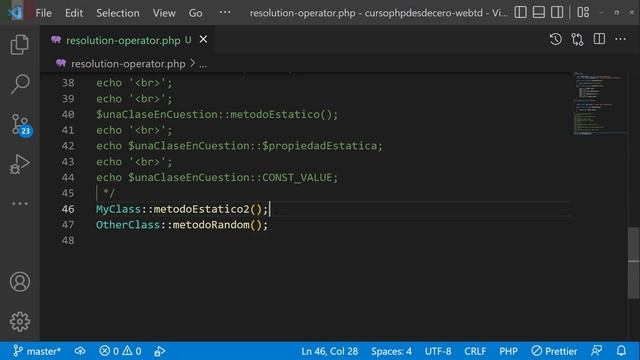This screenshot has height=360, width=640.
Task: Open the Accounts menu
Action: point(20,282)
